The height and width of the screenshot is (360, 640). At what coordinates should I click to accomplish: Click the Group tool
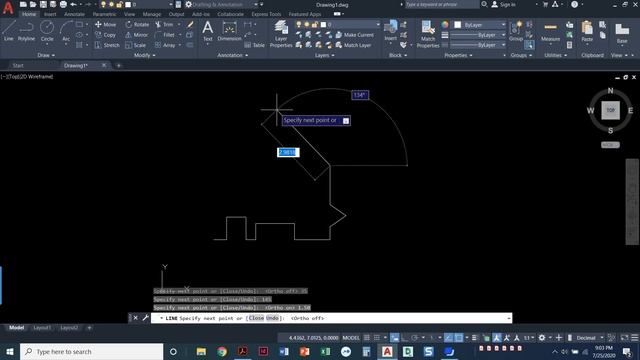click(516, 31)
